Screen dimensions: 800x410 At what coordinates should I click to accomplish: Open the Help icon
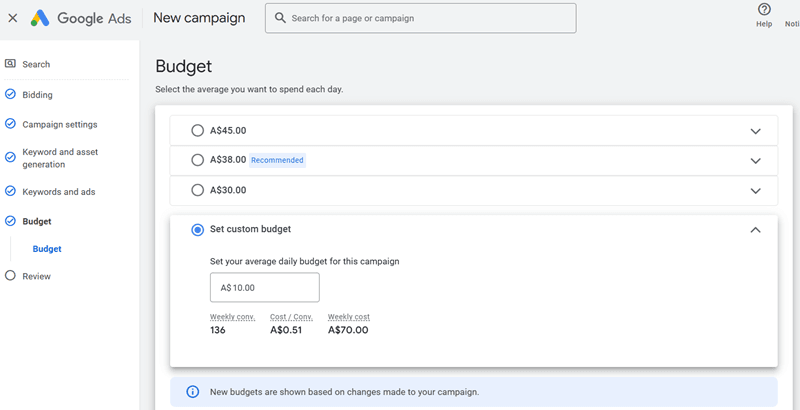[x=764, y=10]
